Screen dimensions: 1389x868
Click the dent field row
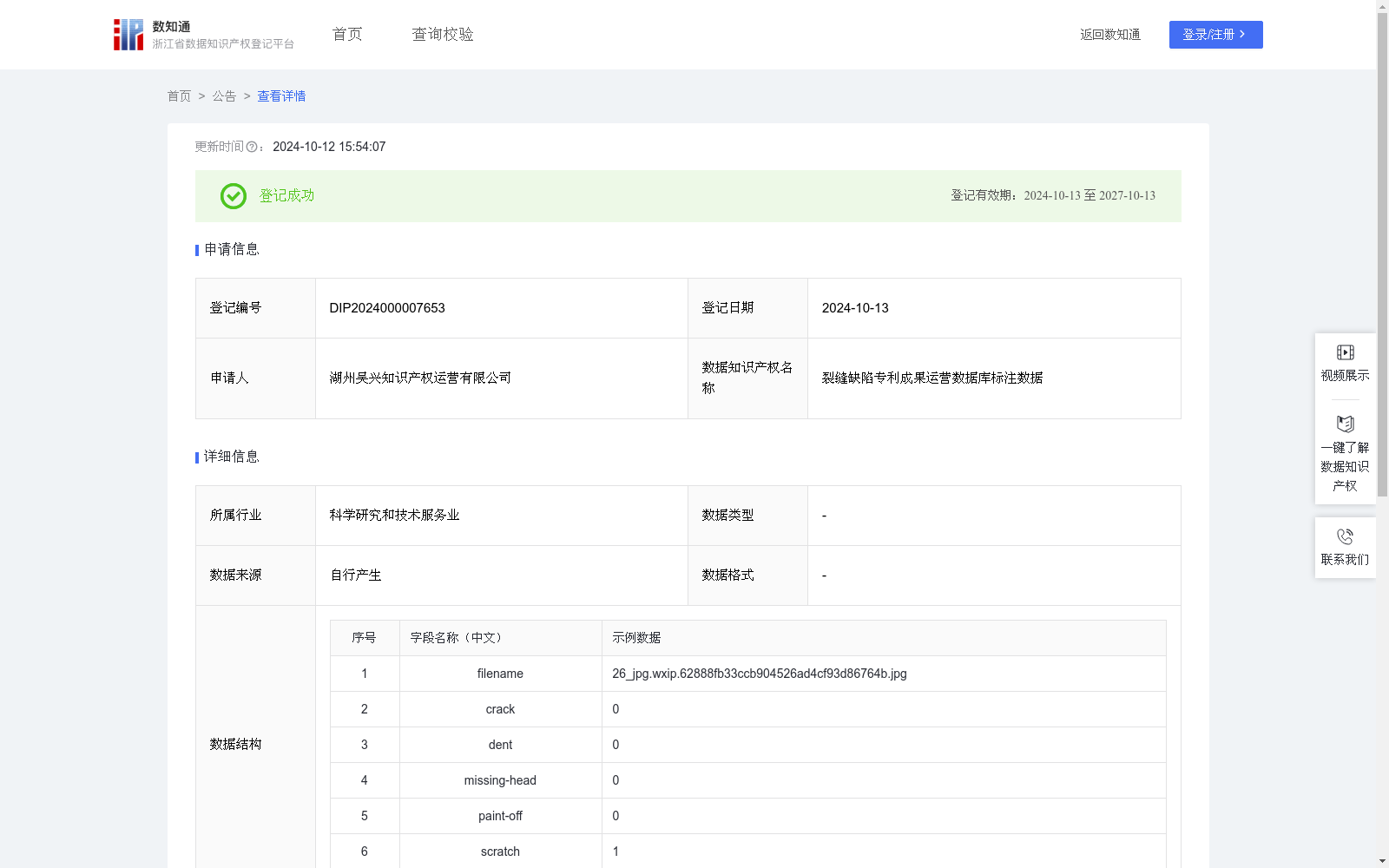coord(748,745)
